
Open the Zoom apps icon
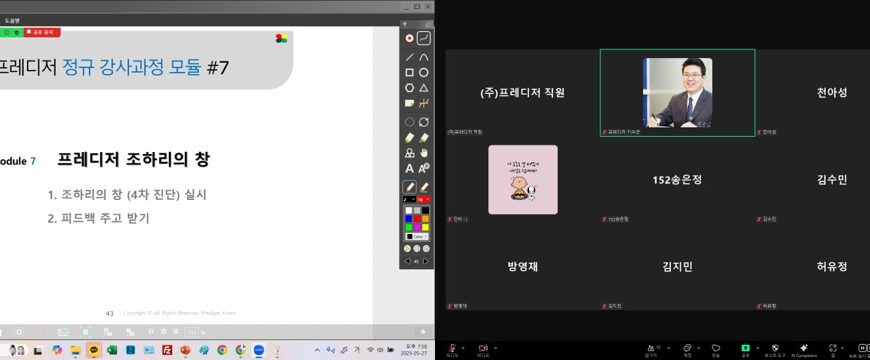click(833, 349)
